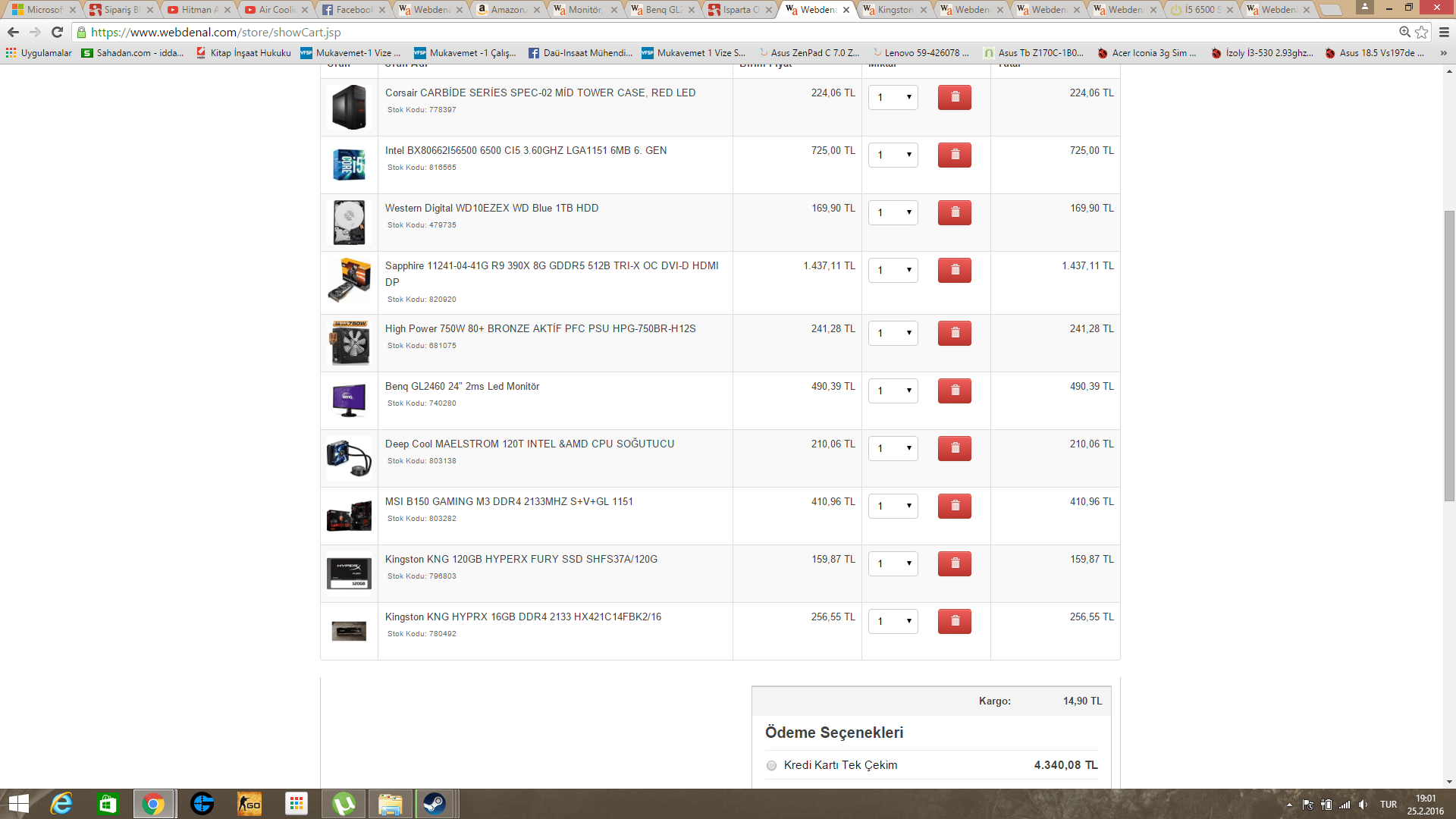Open quantity dropdown for Western Digital HDD
The image size is (1456, 819).
pyautogui.click(x=893, y=212)
